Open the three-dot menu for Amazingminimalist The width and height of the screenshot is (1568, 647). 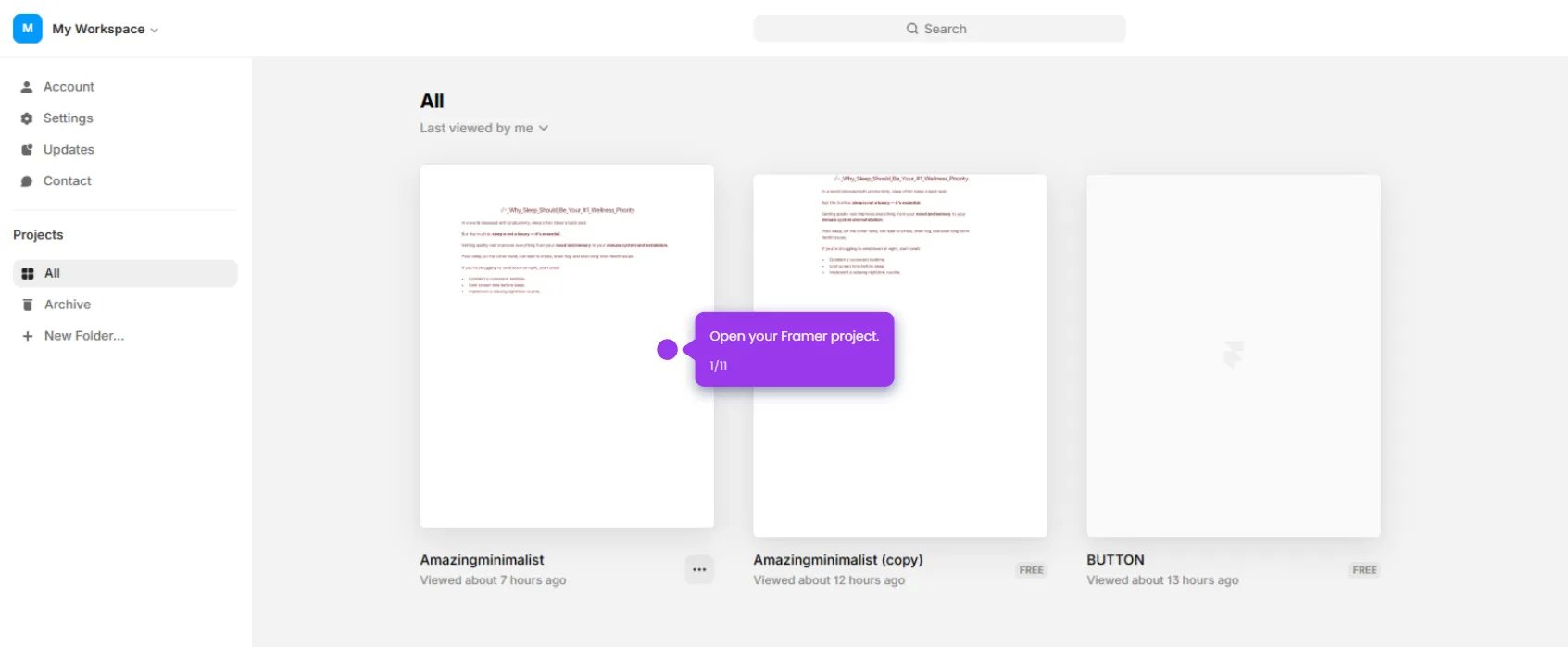click(x=699, y=570)
